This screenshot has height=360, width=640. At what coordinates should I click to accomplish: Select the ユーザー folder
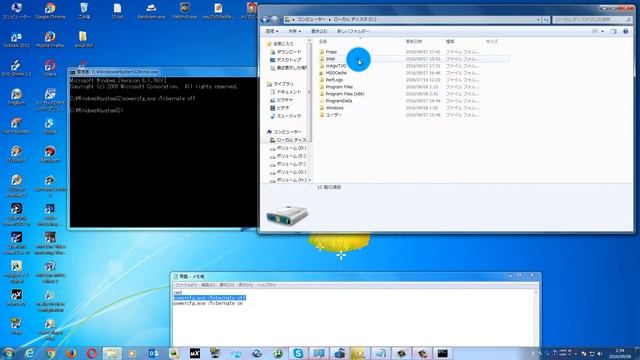pos(333,115)
